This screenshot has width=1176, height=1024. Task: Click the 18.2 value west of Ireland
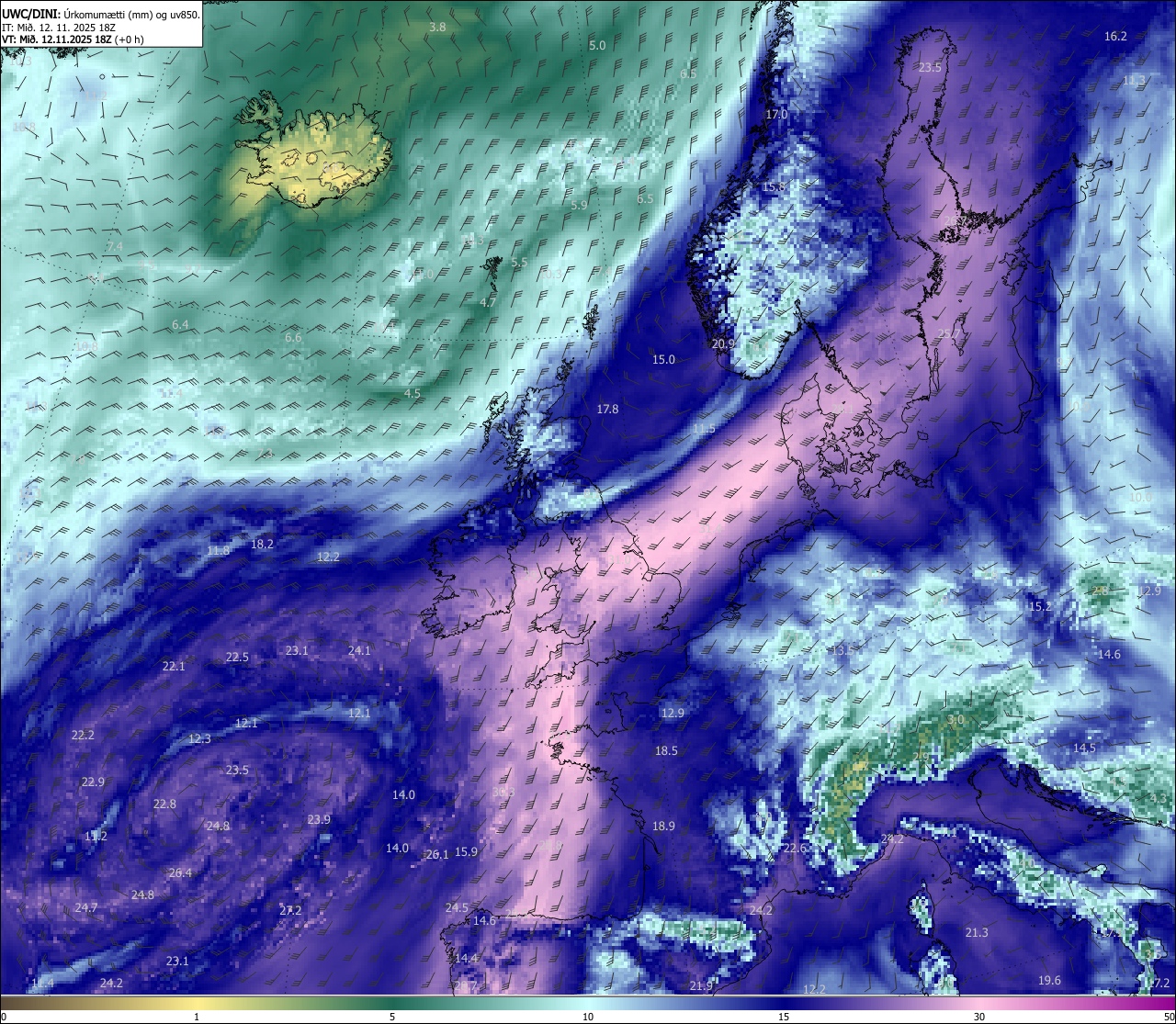pyautogui.click(x=262, y=544)
